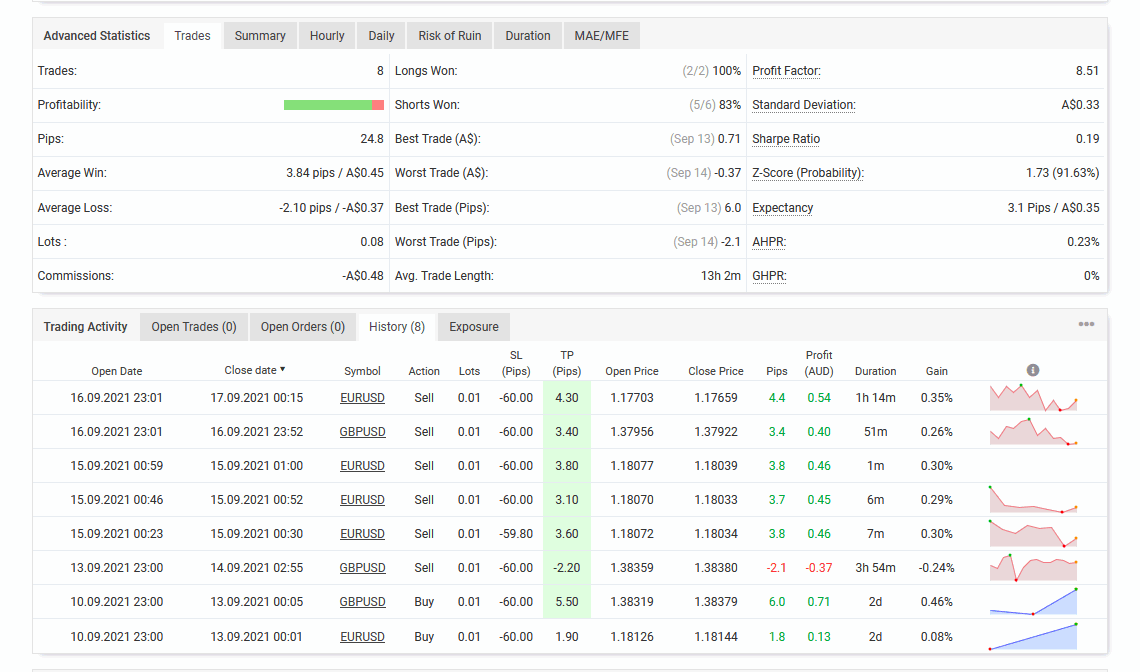This screenshot has width=1140, height=672.
Task: Click the green-red Profitability bar
Action: pos(334,105)
